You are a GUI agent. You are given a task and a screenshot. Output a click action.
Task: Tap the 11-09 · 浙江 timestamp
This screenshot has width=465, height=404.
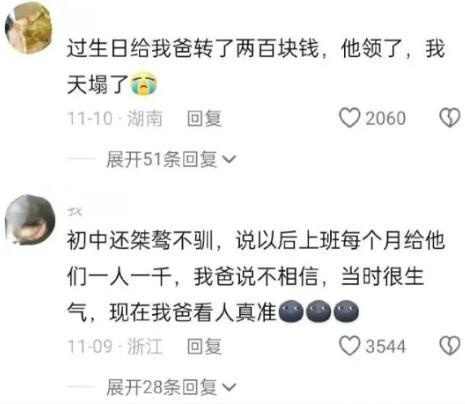[115, 346]
